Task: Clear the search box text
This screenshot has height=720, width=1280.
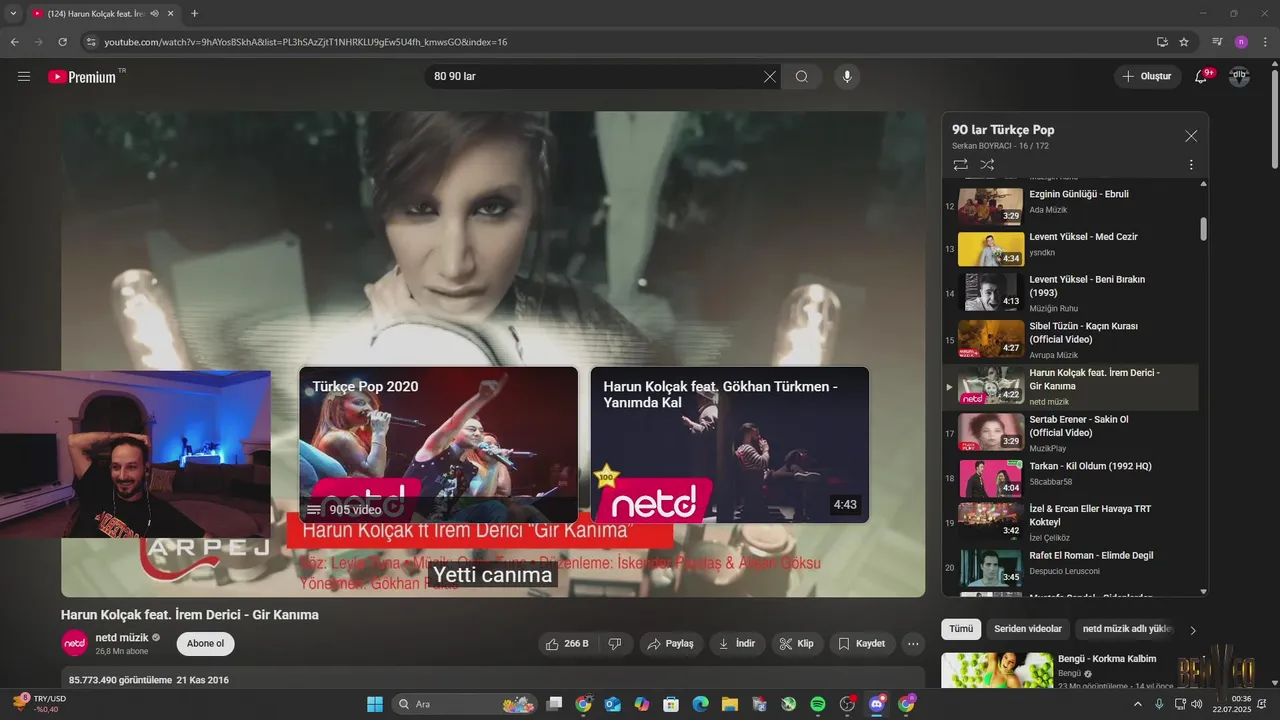Action: coord(770,77)
